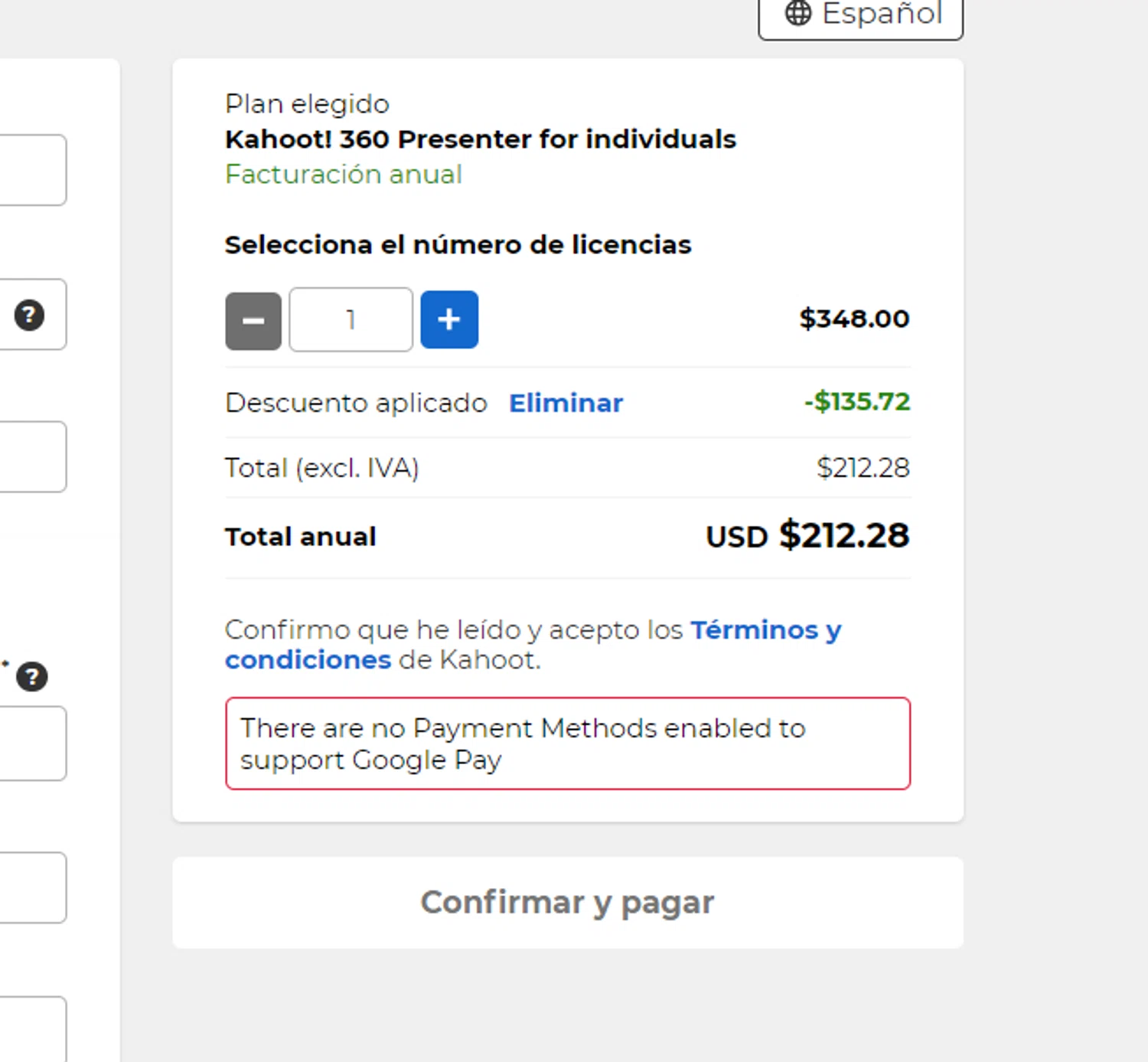This screenshot has height=1062, width=1148.
Task: Click the Selecciona el número de licencias heading
Action: coord(458,245)
